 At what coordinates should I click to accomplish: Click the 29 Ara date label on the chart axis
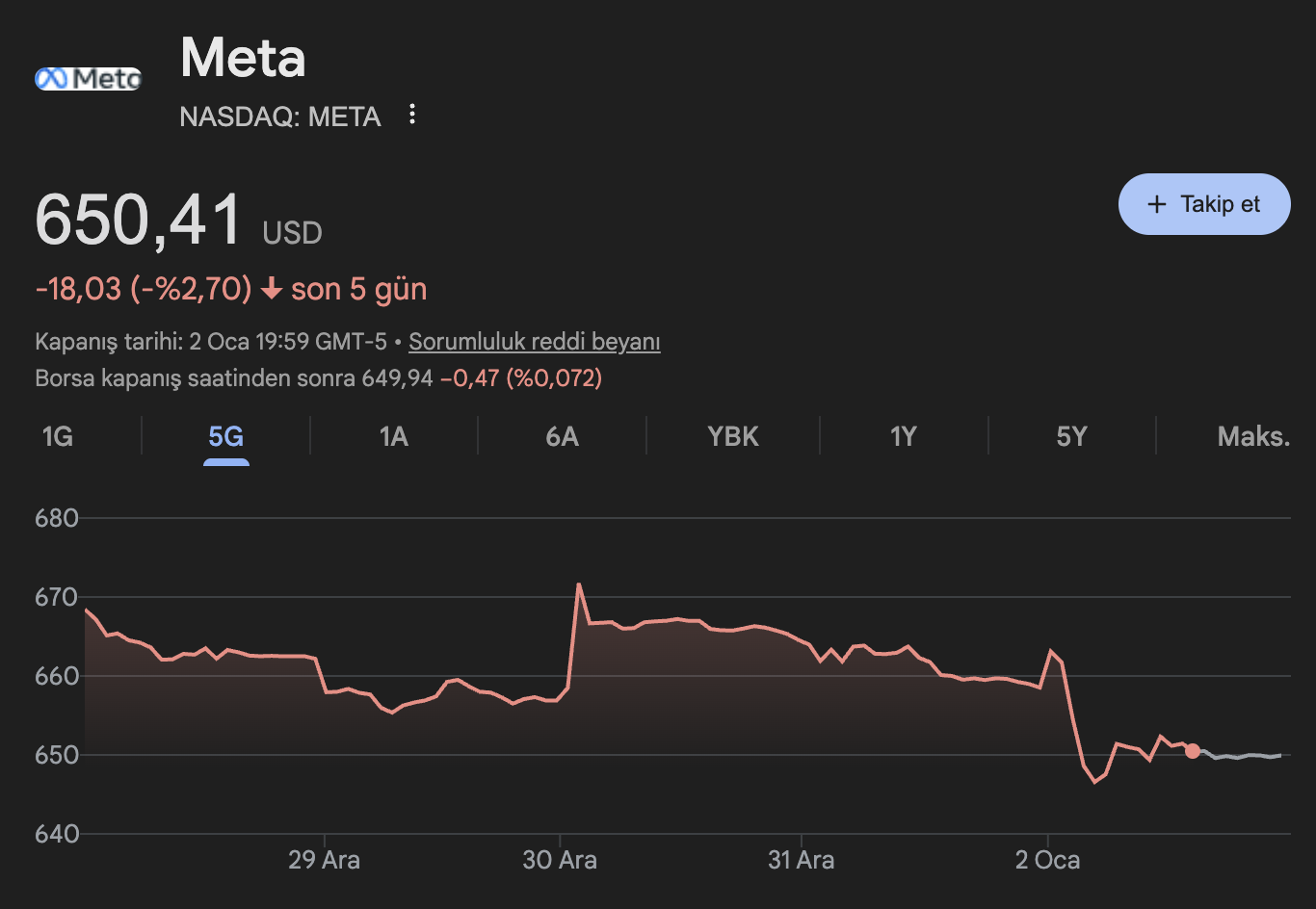(x=326, y=860)
